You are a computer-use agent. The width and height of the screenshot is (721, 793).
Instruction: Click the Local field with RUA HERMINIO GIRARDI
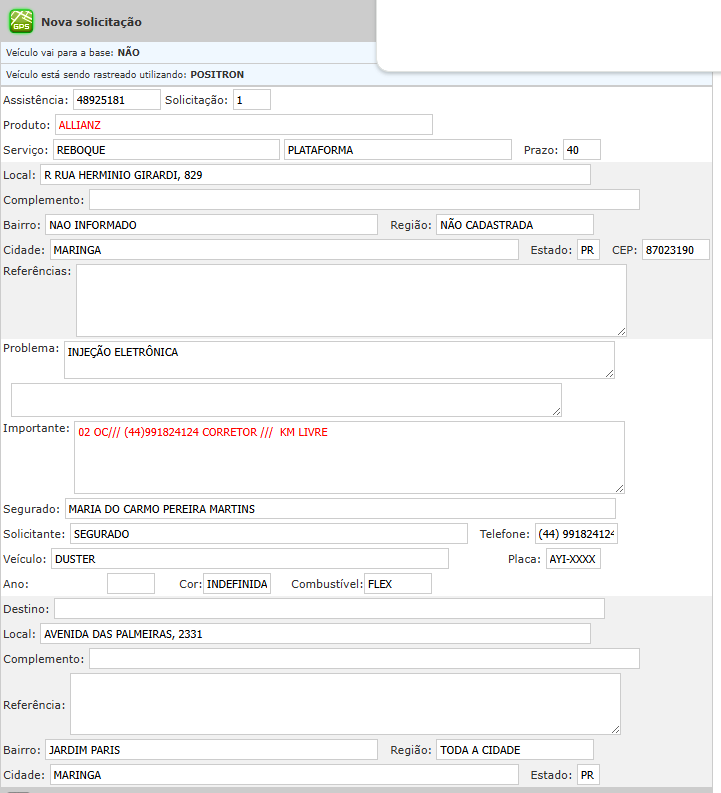coord(314,175)
